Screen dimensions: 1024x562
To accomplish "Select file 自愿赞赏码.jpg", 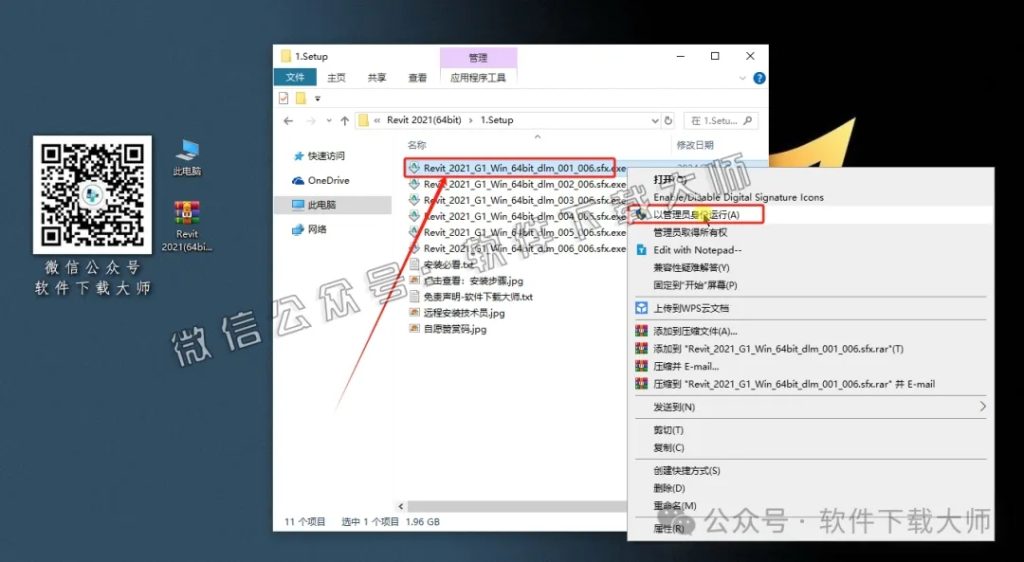I will [448, 329].
